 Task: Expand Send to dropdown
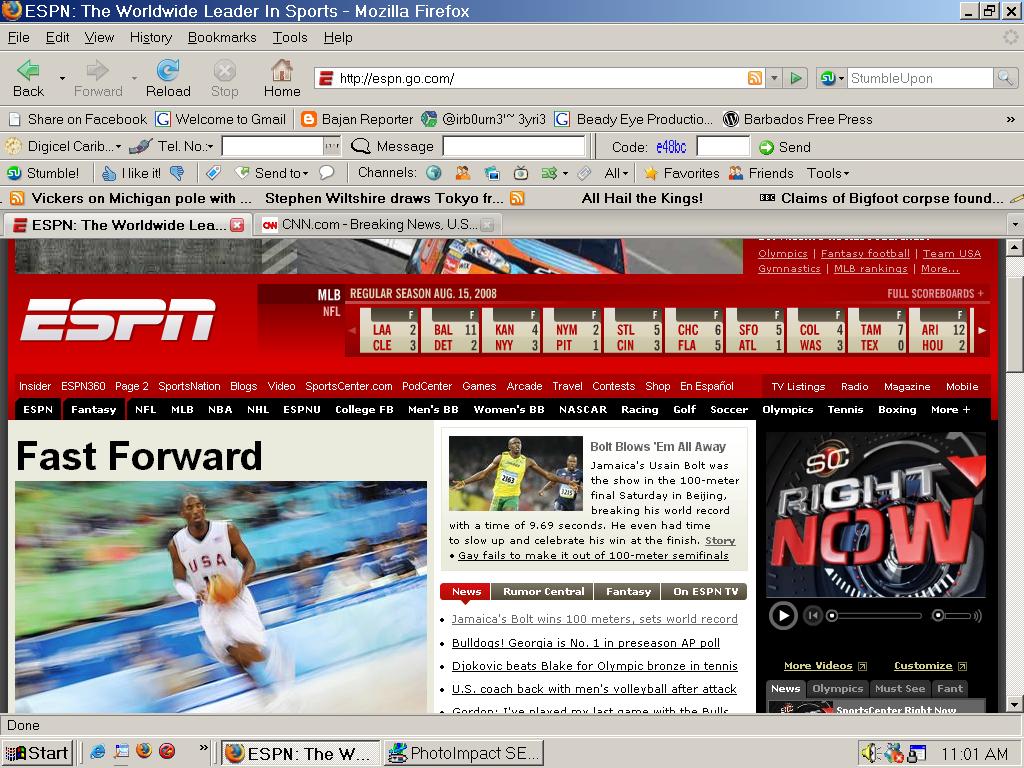point(305,174)
